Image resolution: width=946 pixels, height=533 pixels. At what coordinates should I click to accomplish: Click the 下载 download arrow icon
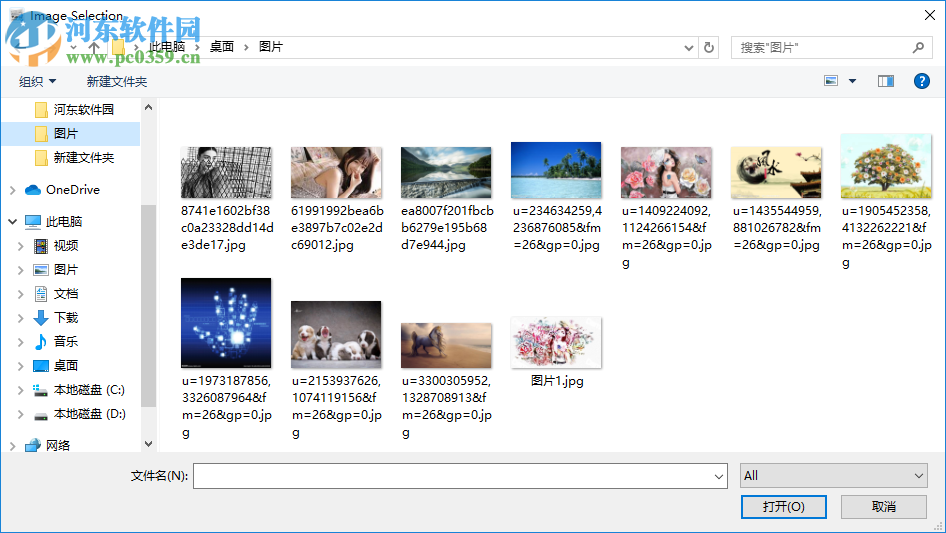[x=40, y=318]
